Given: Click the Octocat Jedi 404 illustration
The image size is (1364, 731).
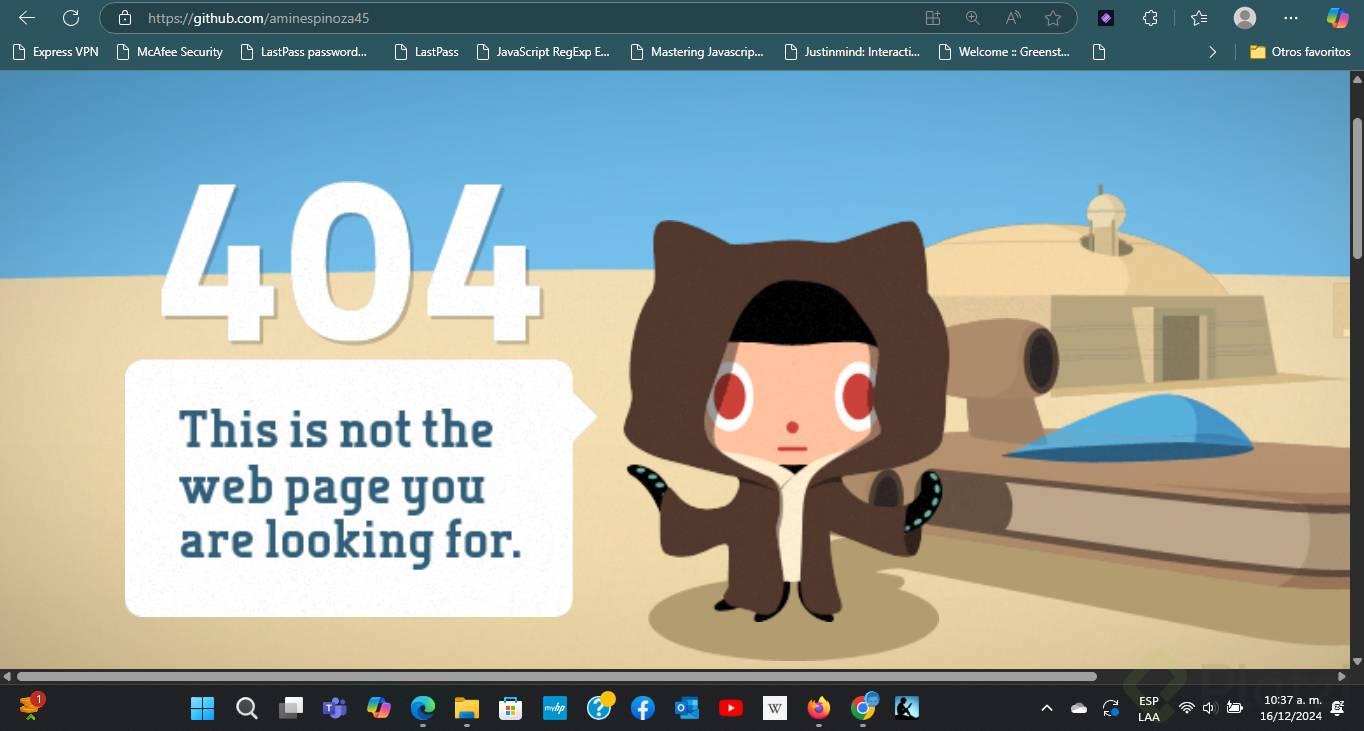Looking at the screenshot, I should pos(785,420).
